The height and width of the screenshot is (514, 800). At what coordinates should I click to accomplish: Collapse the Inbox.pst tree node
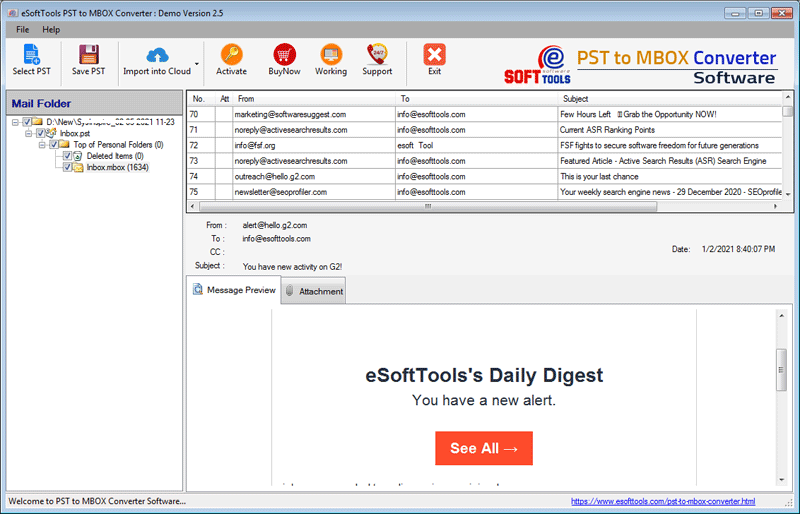[x=29, y=133]
